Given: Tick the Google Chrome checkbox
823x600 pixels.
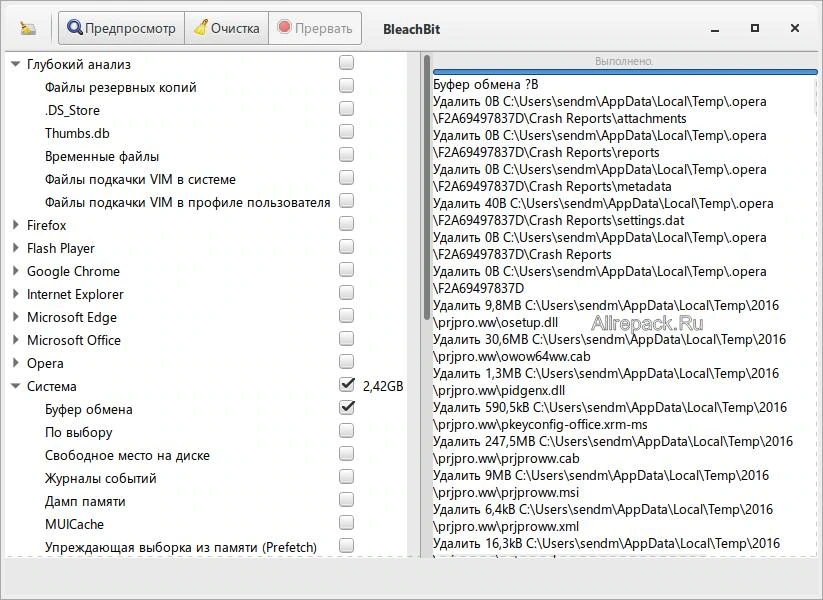Looking at the screenshot, I should click(346, 270).
